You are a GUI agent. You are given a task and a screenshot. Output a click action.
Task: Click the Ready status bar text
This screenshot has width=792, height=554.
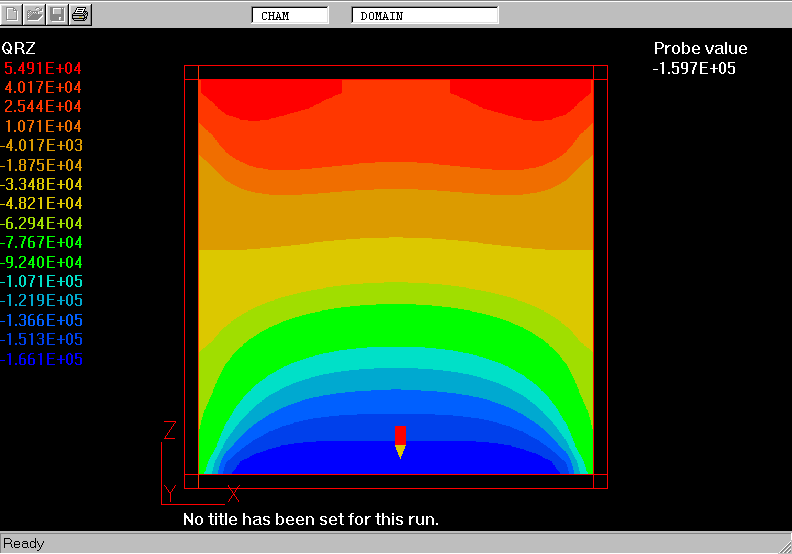click(24, 544)
